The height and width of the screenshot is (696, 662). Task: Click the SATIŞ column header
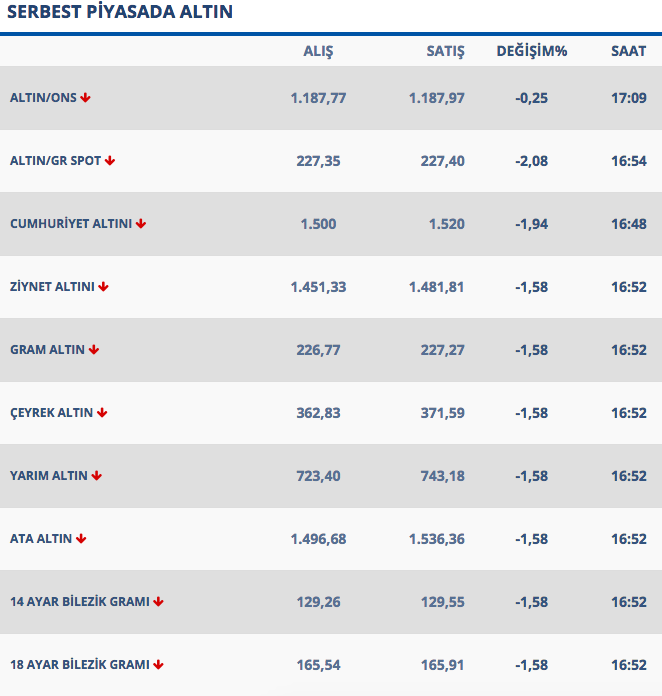(x=445, y=51)
